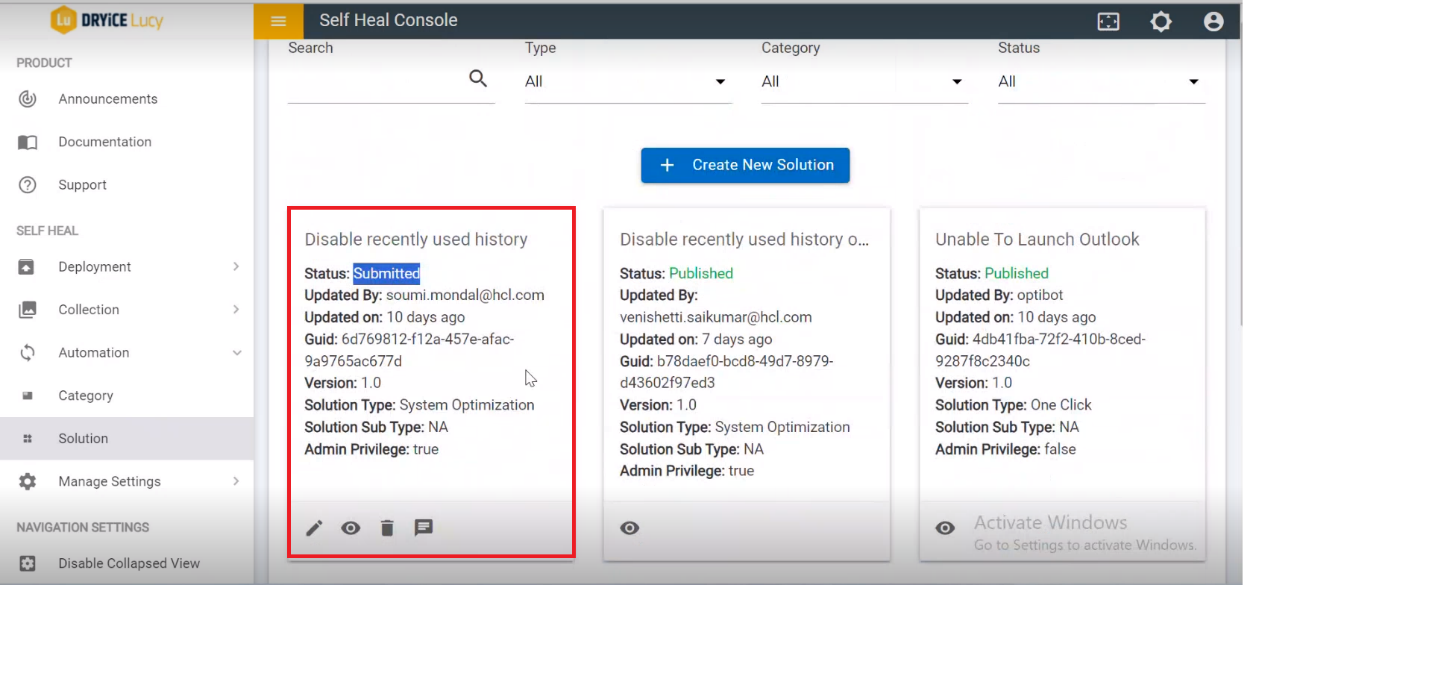Open the Type filter dropdown

coord(720,82)
